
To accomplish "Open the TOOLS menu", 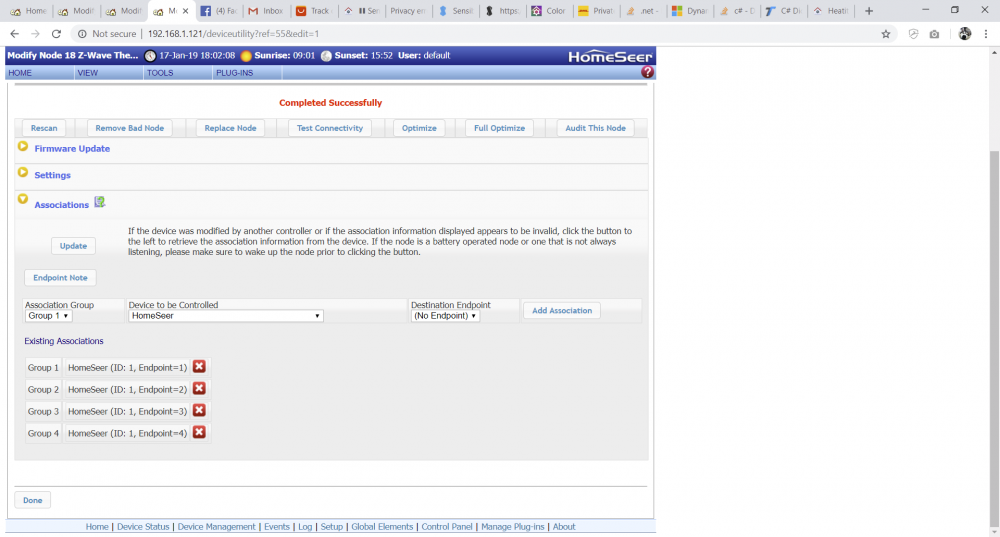I will coord(160,73).
